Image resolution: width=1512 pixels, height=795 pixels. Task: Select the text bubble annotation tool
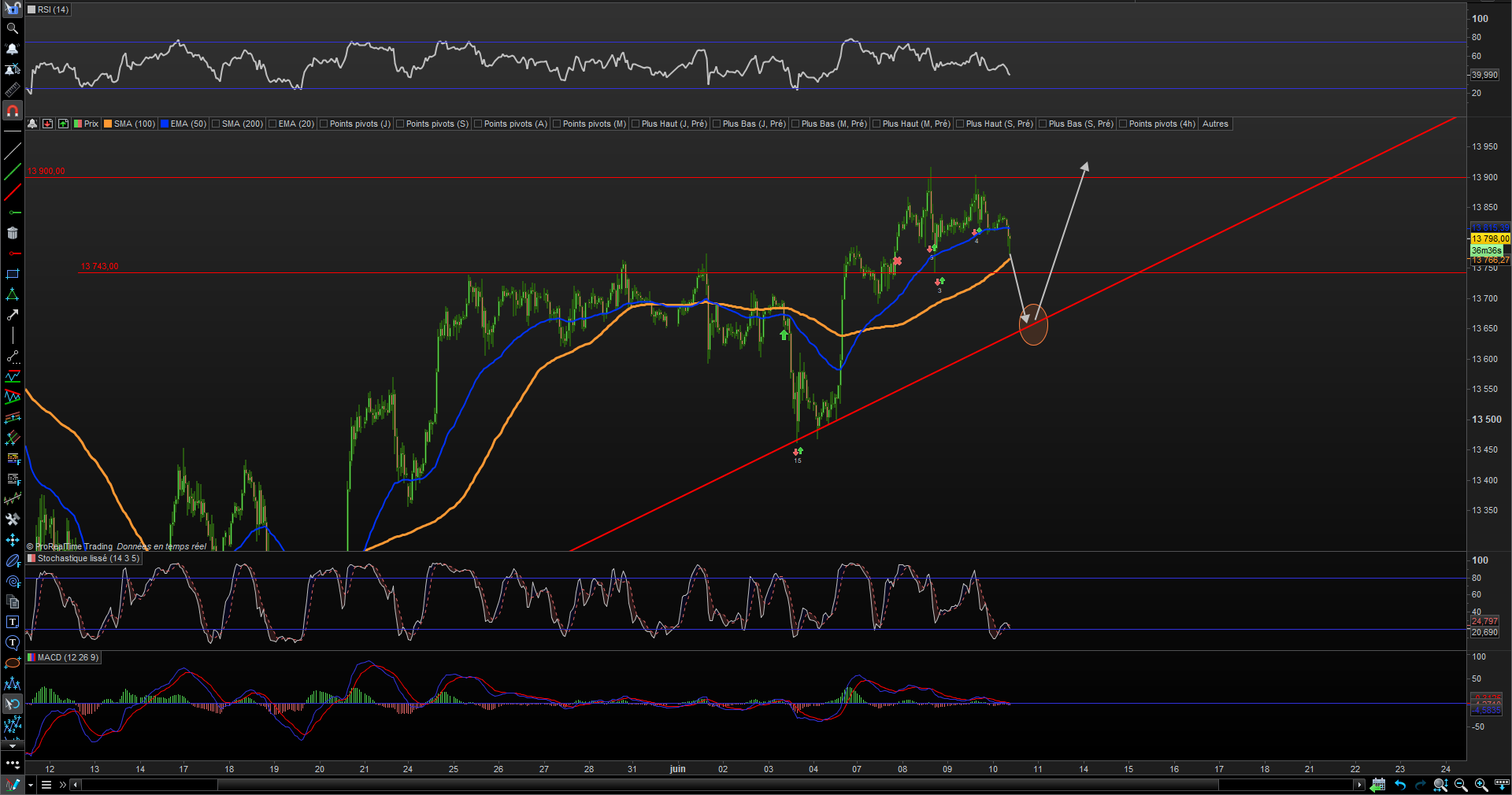[x=13, y=642]
